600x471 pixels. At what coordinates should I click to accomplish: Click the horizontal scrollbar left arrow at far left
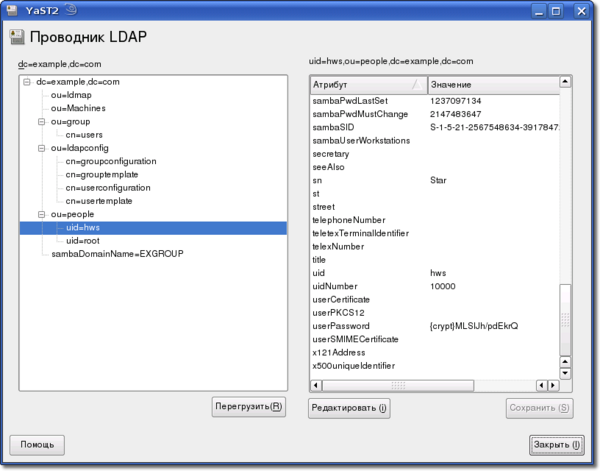[x=316, y=385]
